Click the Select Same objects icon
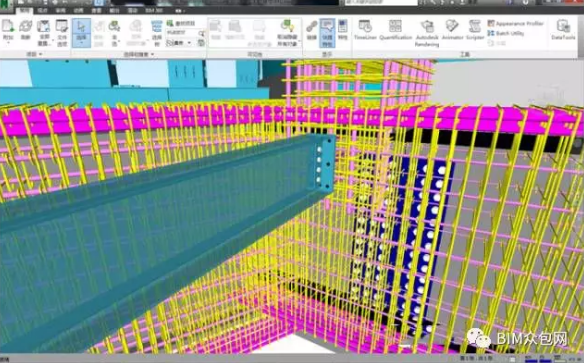This screenshot has width=584, height=363. (136, 26)
